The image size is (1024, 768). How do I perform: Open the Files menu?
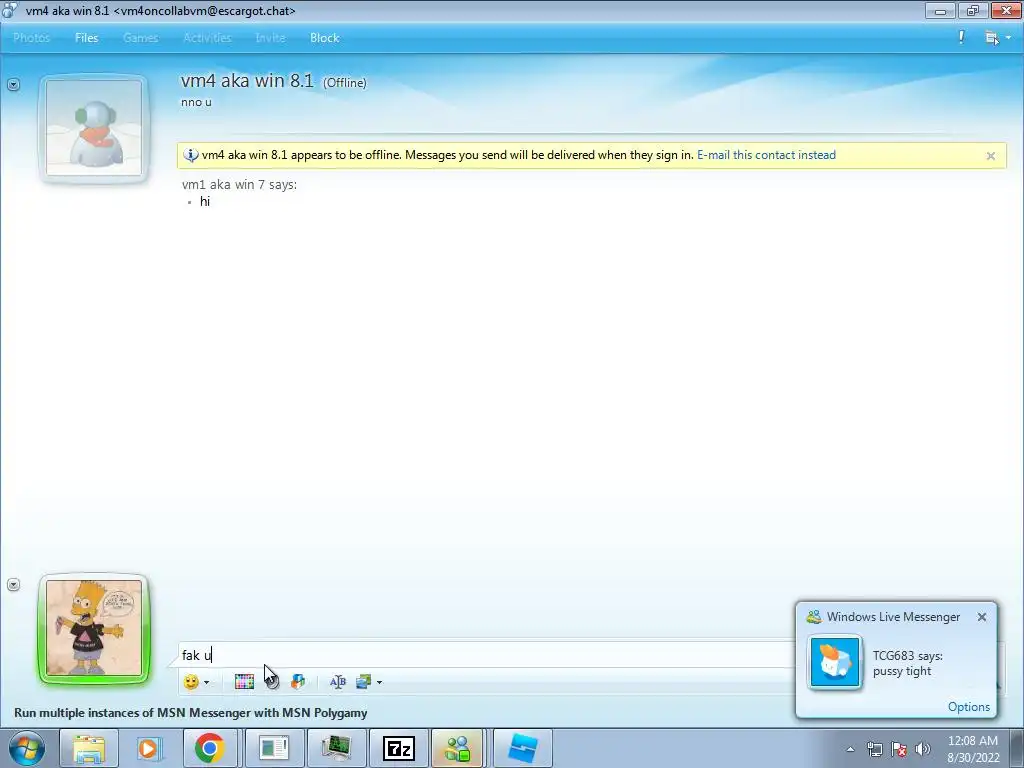86,38
